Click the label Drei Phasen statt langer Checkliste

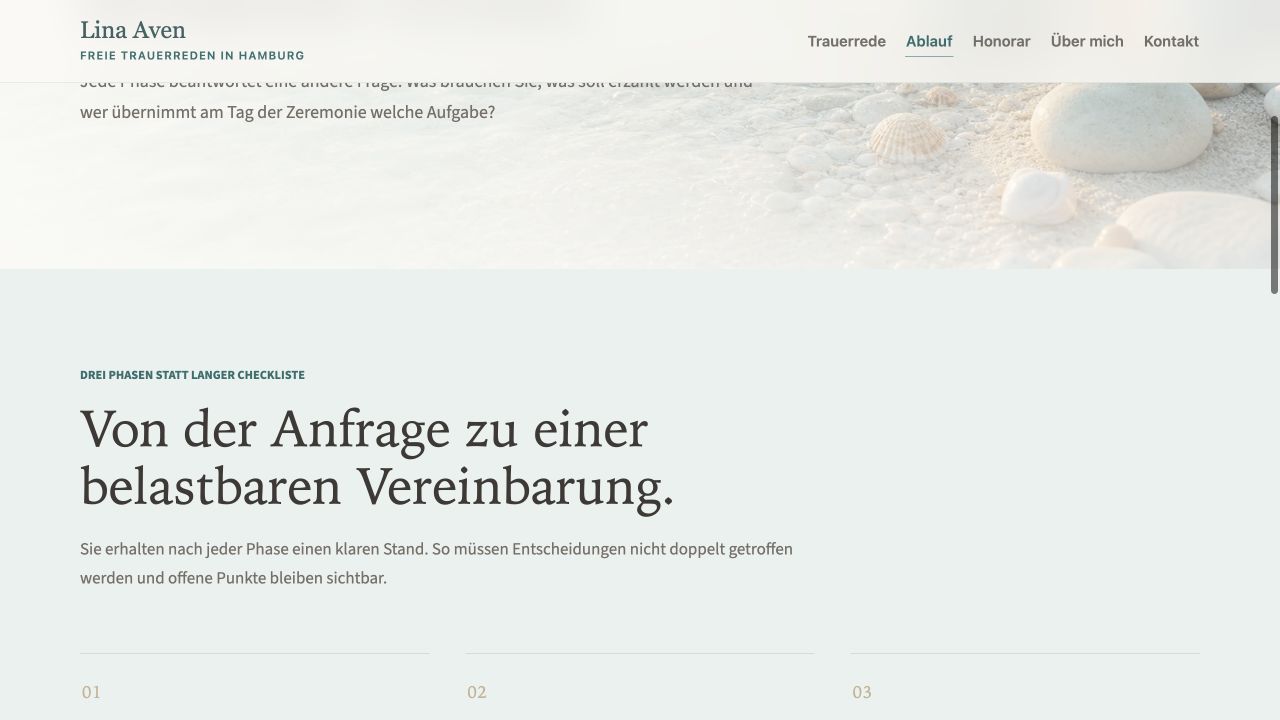(192, 375)
